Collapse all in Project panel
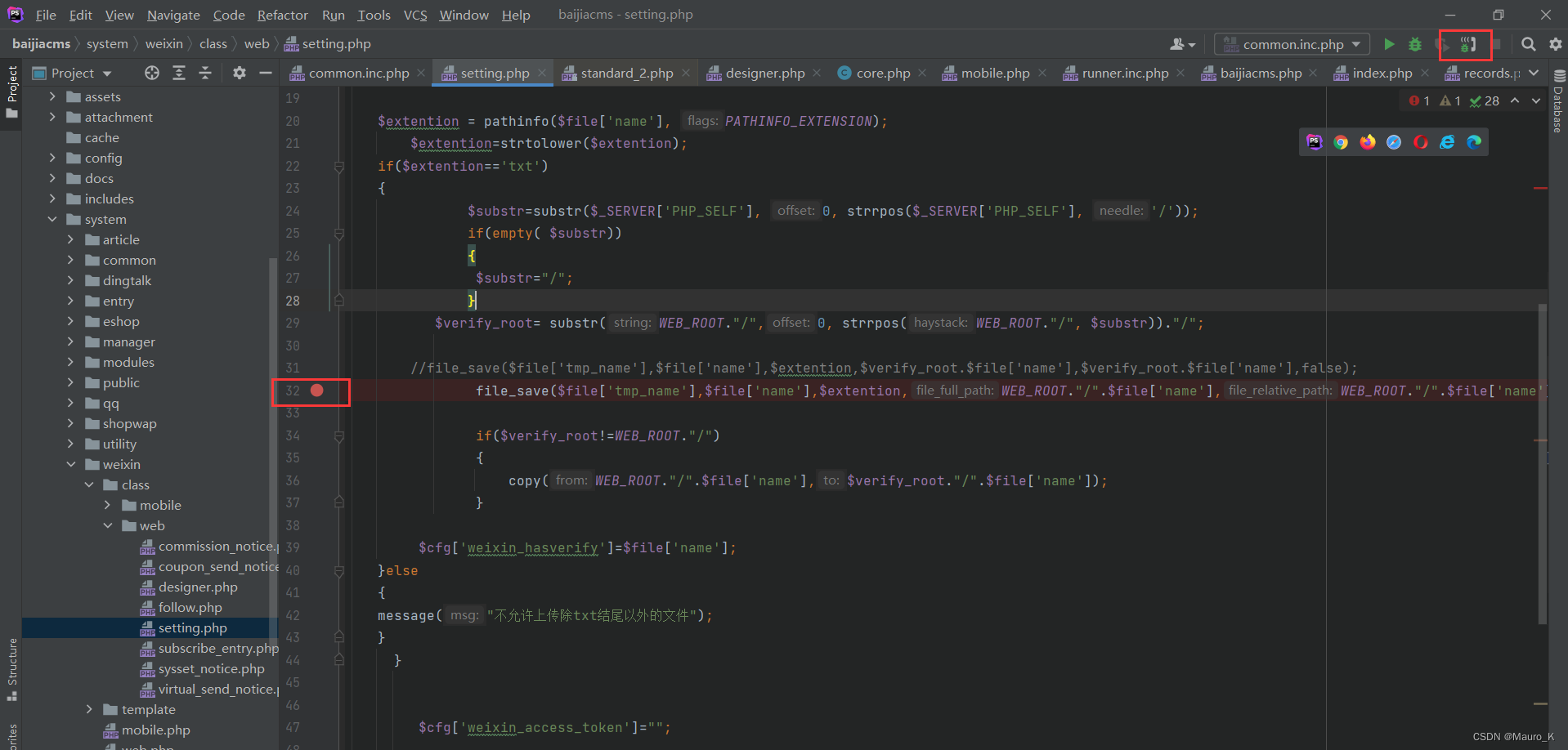 pos(205,73)
